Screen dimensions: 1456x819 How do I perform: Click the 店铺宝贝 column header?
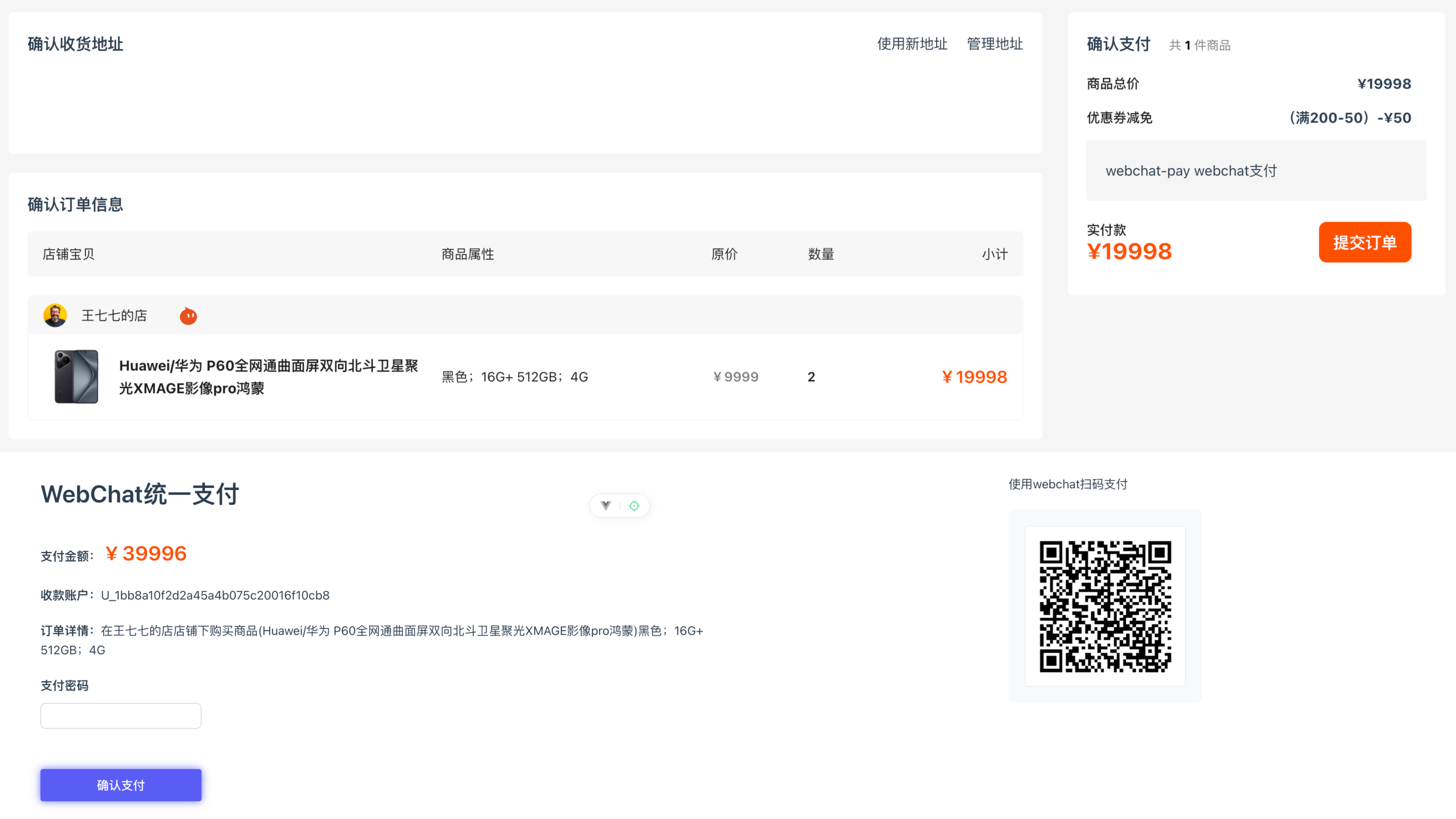[68, 254]
